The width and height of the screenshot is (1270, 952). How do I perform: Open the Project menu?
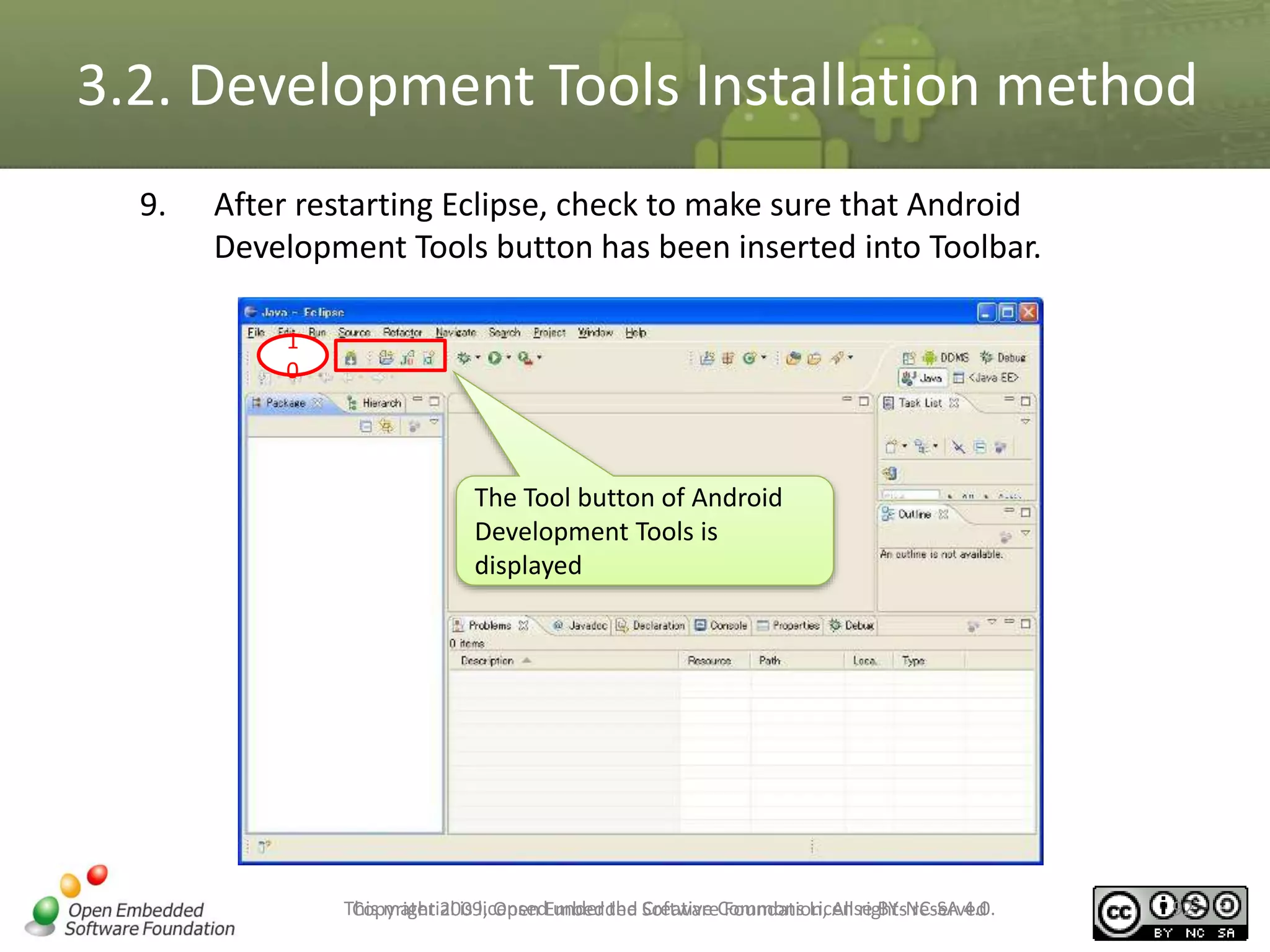tap(549, 332)
